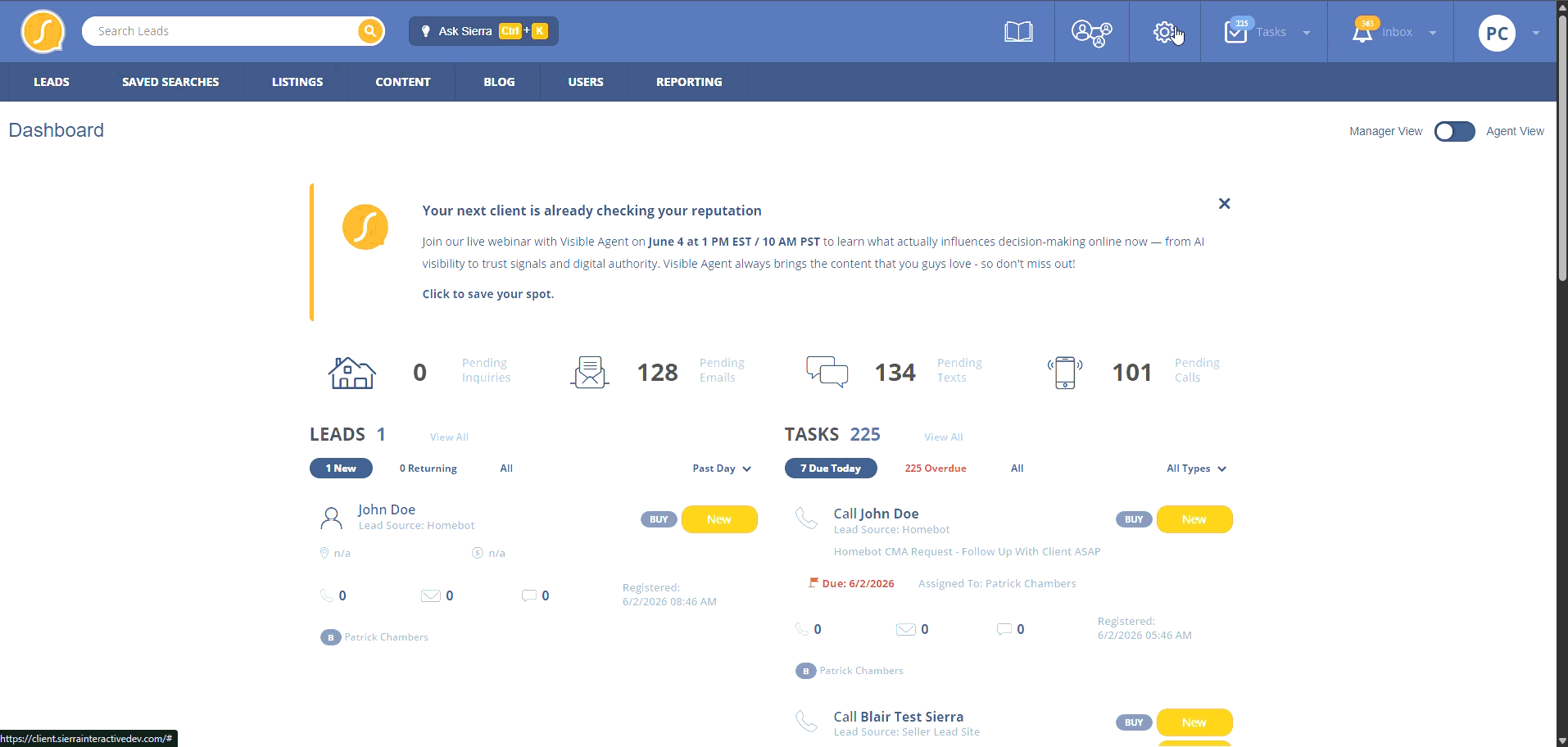Select the All leads tab
The width and height of the screenshot is (1568, 747).
(506, 469)
